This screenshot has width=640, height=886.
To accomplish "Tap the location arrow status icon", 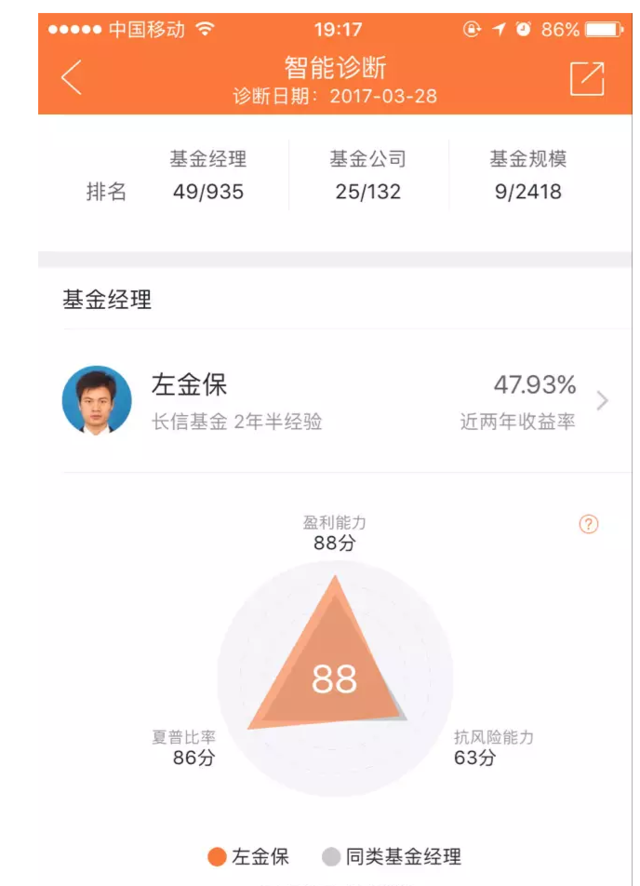I will tap(498, 29).
